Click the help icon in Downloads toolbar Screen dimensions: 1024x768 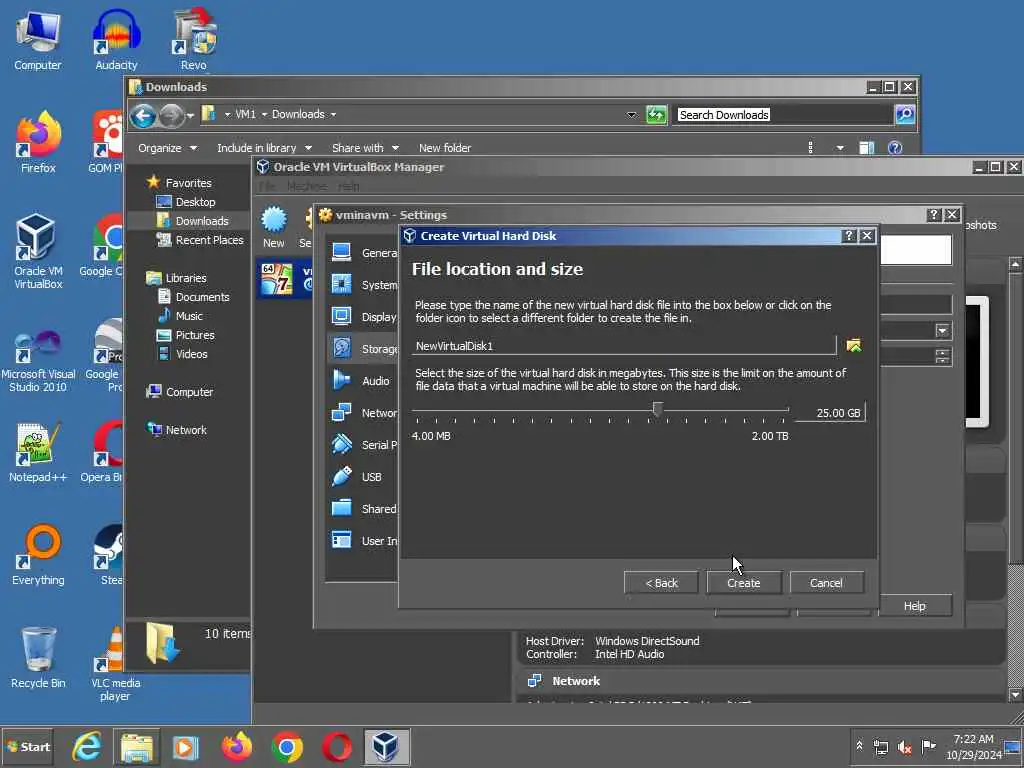click(x=895, y=148)
